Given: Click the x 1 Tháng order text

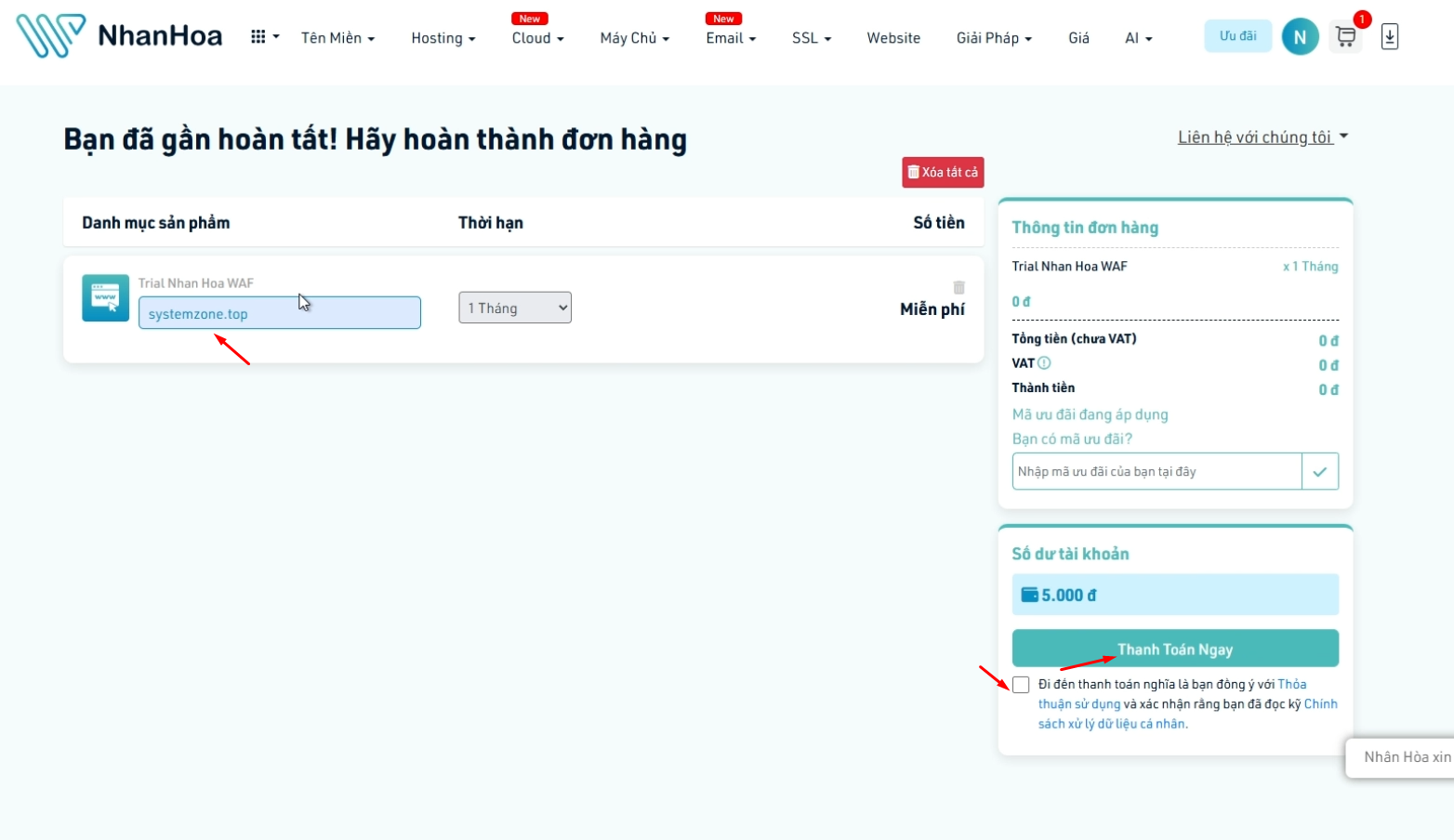Looking at the screenshot, I should pos(1310,267).
